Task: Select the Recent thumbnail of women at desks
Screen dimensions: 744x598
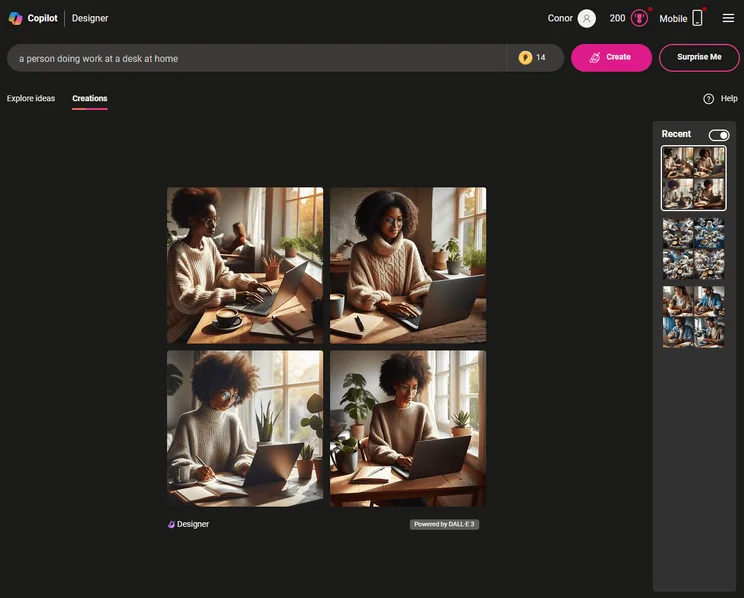Action: pyautogui.click(x=693, y=178)
